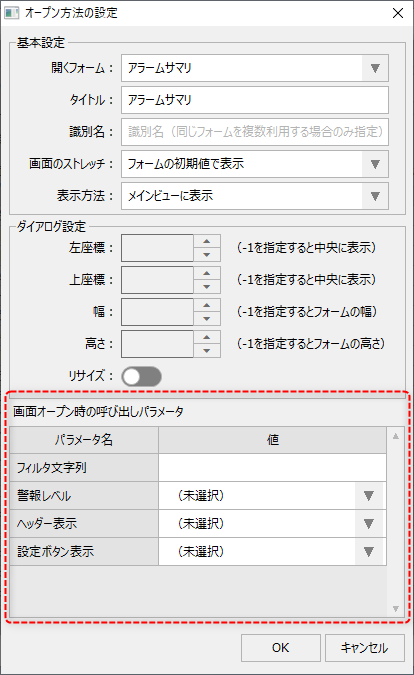Click the タイトル text field
The image size is (414, 675).
[255, 100]
